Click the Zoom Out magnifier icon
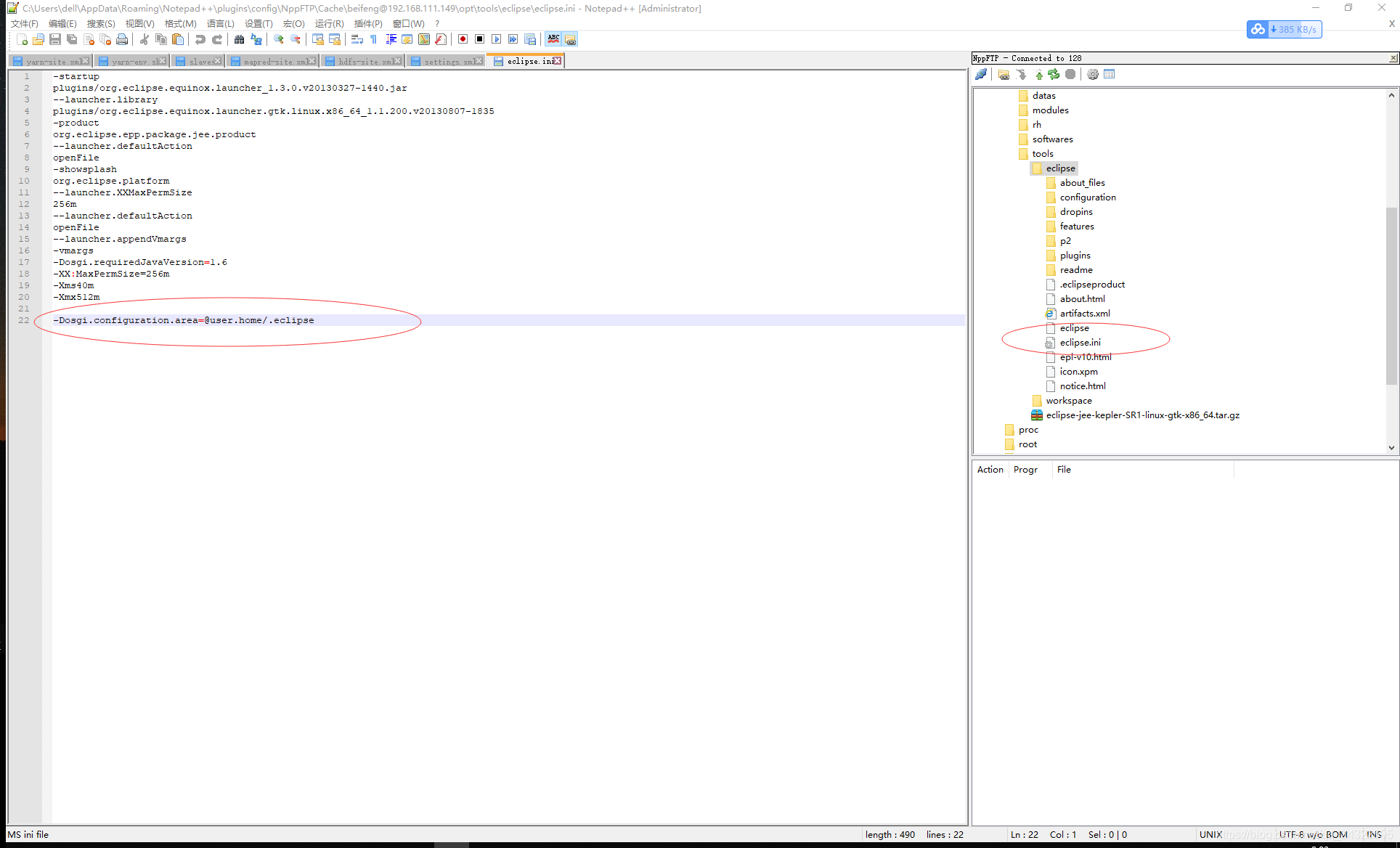 tap(296, 39)
